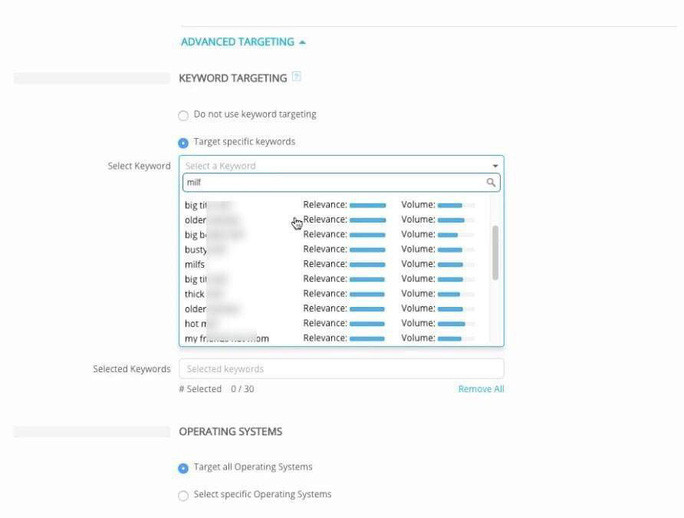Click the Select Keyword dropdown arrow

pos(494,166)
